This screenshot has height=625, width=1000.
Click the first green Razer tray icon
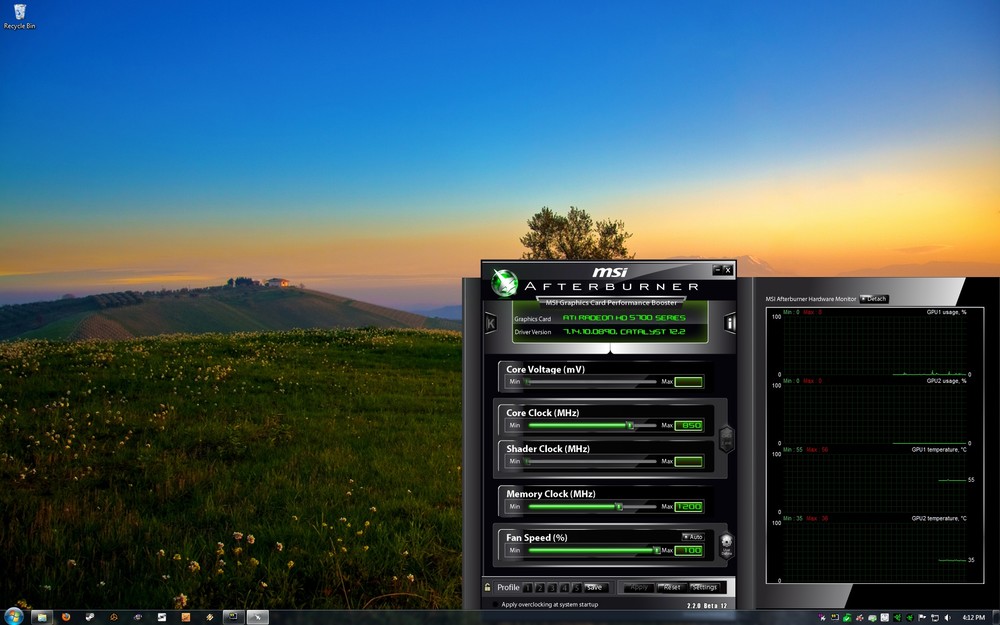[897, 617]
